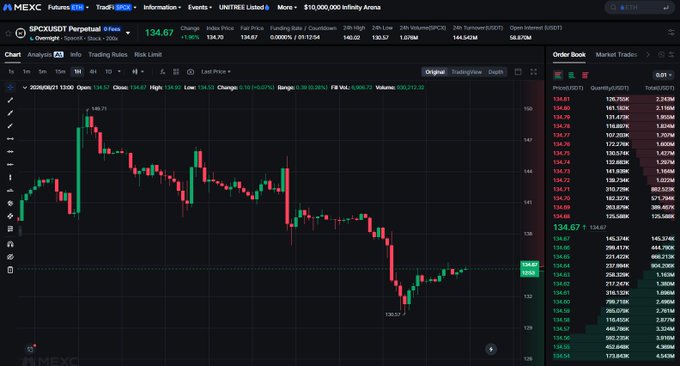The image size is (680, 366).
Task: Open the $10,000,000 Infinity Arena link
Action: pyautogui.click(x=342, y=7)
